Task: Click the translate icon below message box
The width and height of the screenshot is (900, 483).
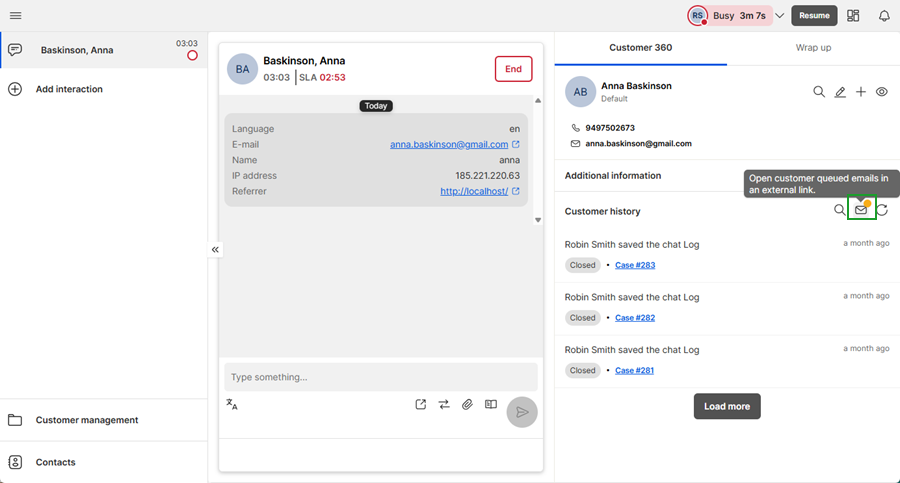Action: pos(232,405)
